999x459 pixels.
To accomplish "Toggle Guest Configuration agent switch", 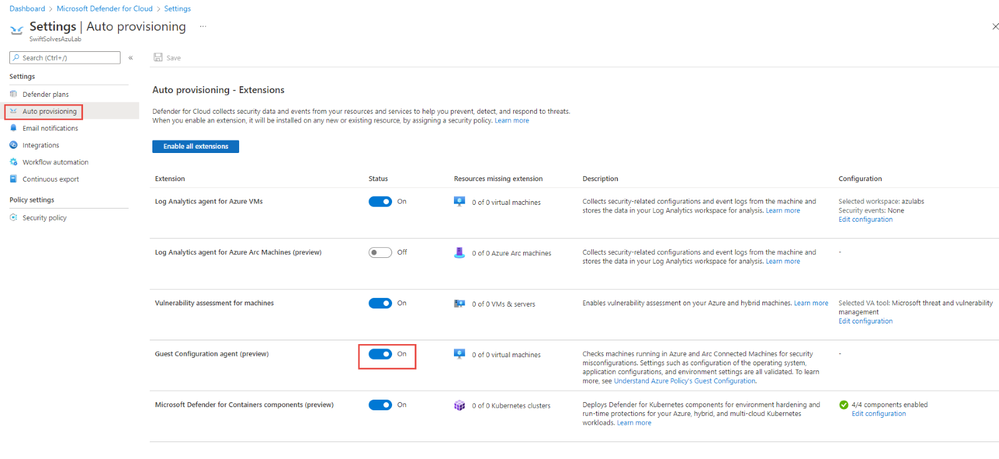I will click(x=380, y=354).
